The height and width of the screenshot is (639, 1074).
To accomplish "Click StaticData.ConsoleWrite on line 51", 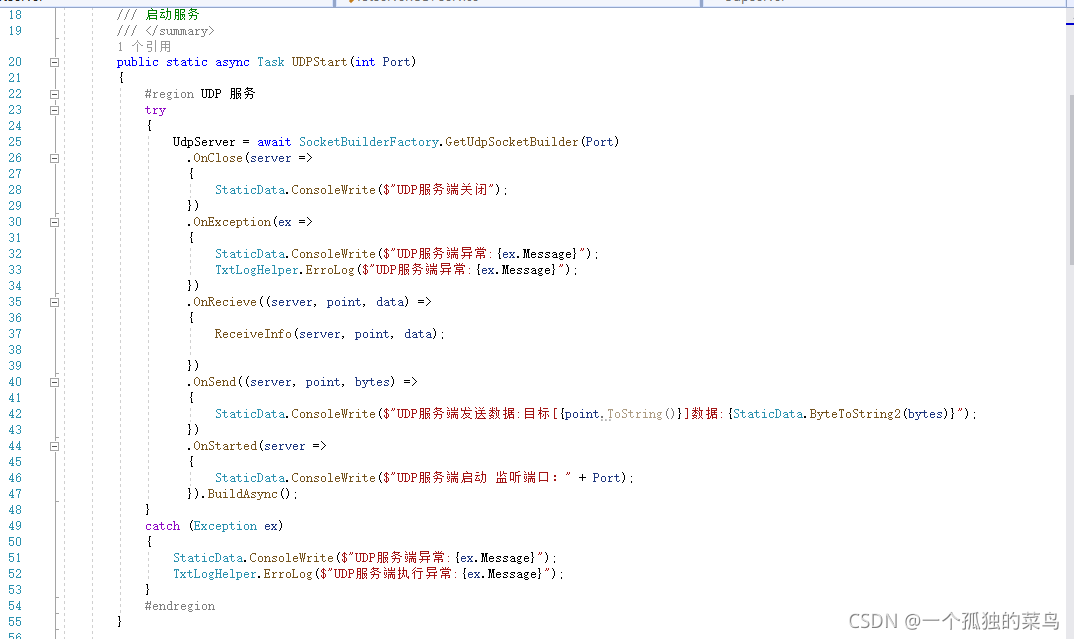I will coord(250,557).
